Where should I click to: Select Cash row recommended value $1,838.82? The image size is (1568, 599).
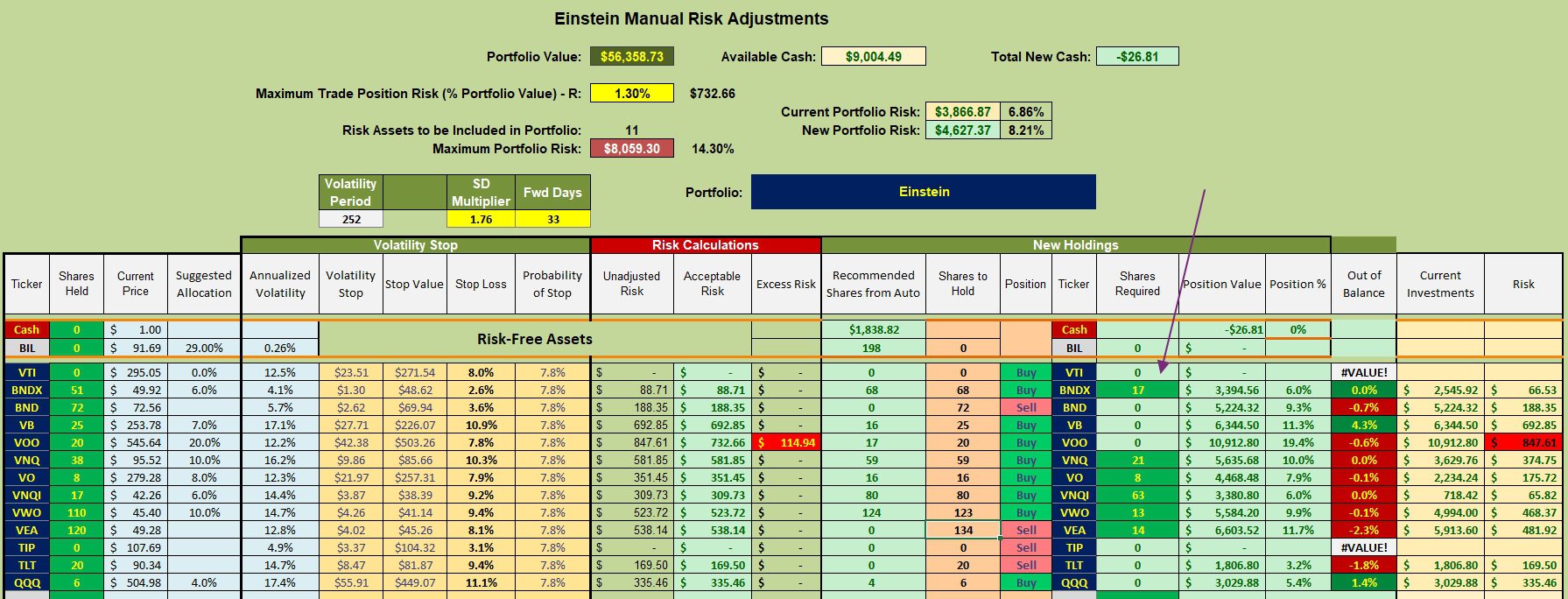point(874,329)
